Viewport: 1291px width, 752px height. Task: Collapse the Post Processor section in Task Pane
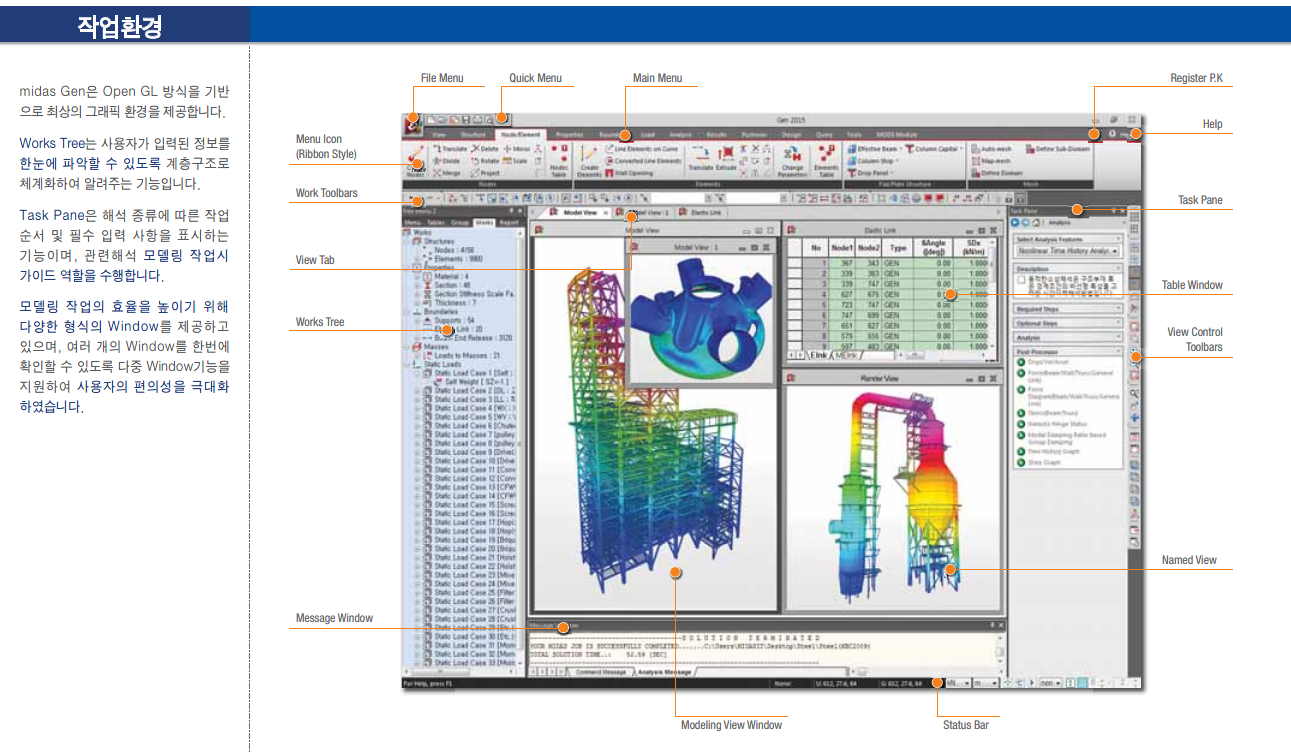click(x=1068, y=352)
